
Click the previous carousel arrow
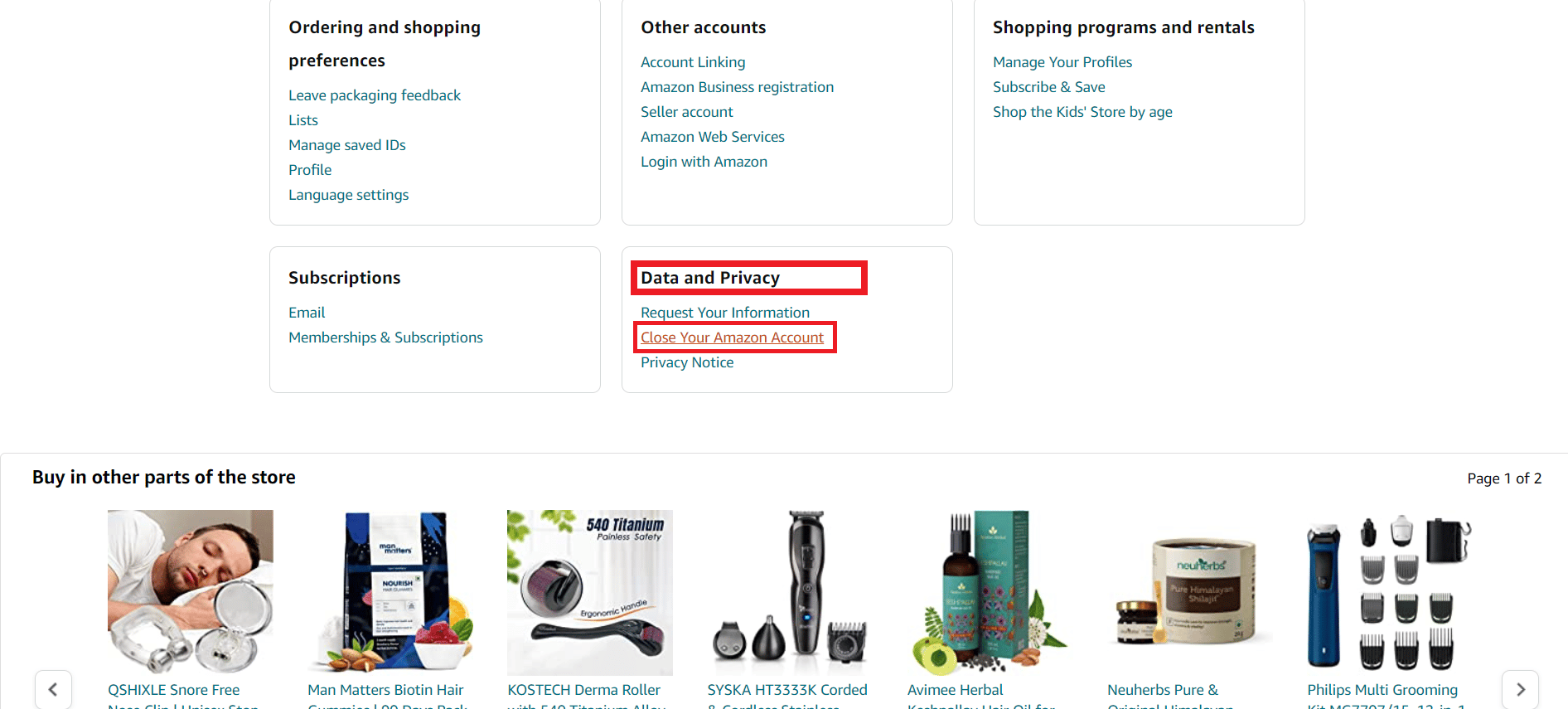[x=53, y=689]
